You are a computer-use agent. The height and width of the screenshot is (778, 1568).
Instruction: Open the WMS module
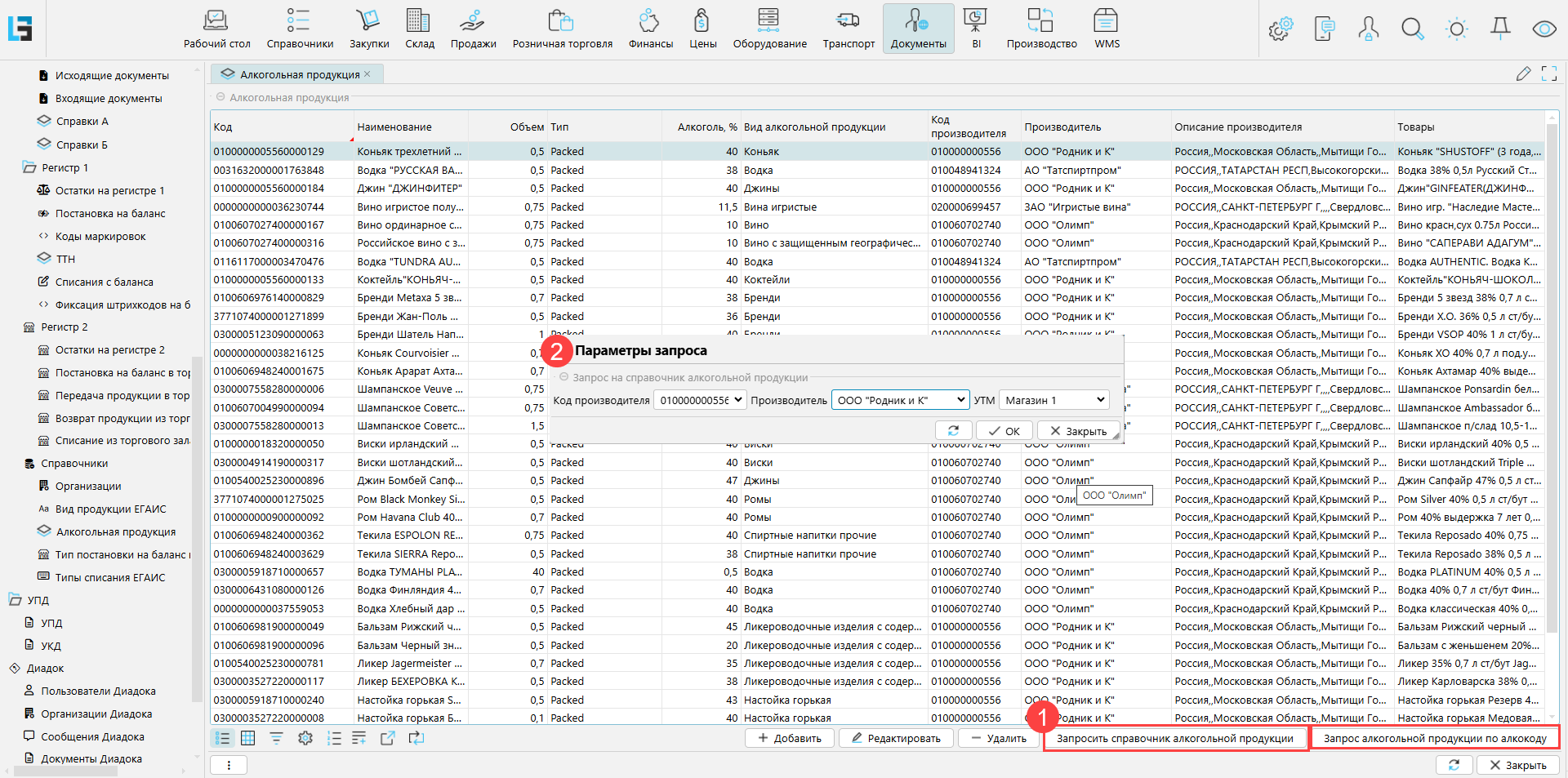[1106, 29]
